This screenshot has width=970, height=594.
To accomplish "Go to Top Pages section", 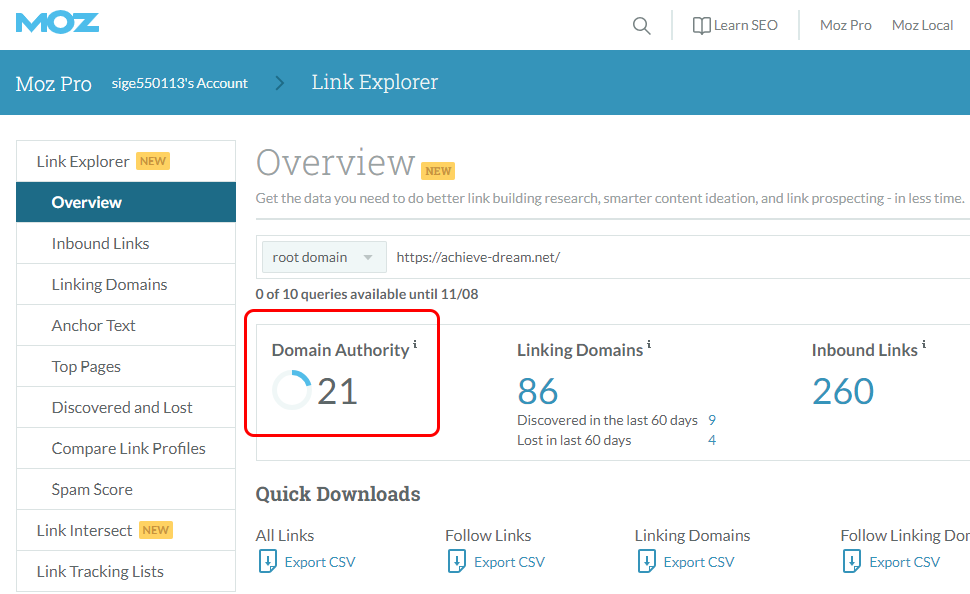I will [126, 366].
